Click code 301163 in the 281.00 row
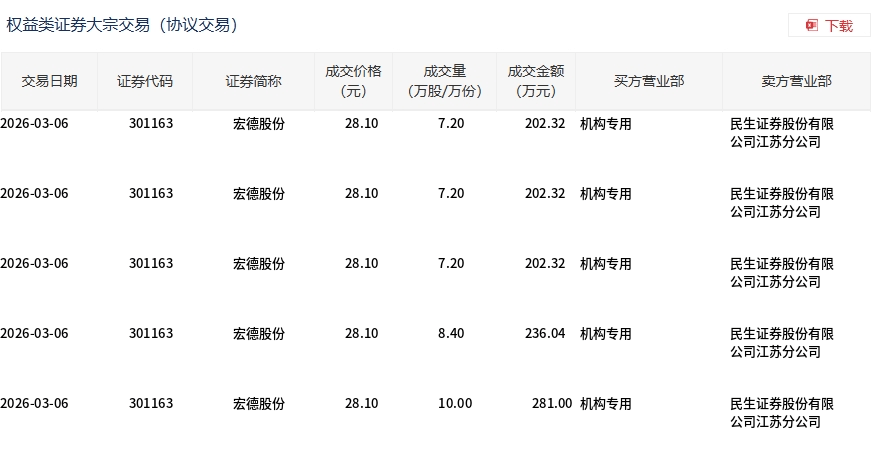This screenshot has height=462, width=872. [x=151, y=404]
